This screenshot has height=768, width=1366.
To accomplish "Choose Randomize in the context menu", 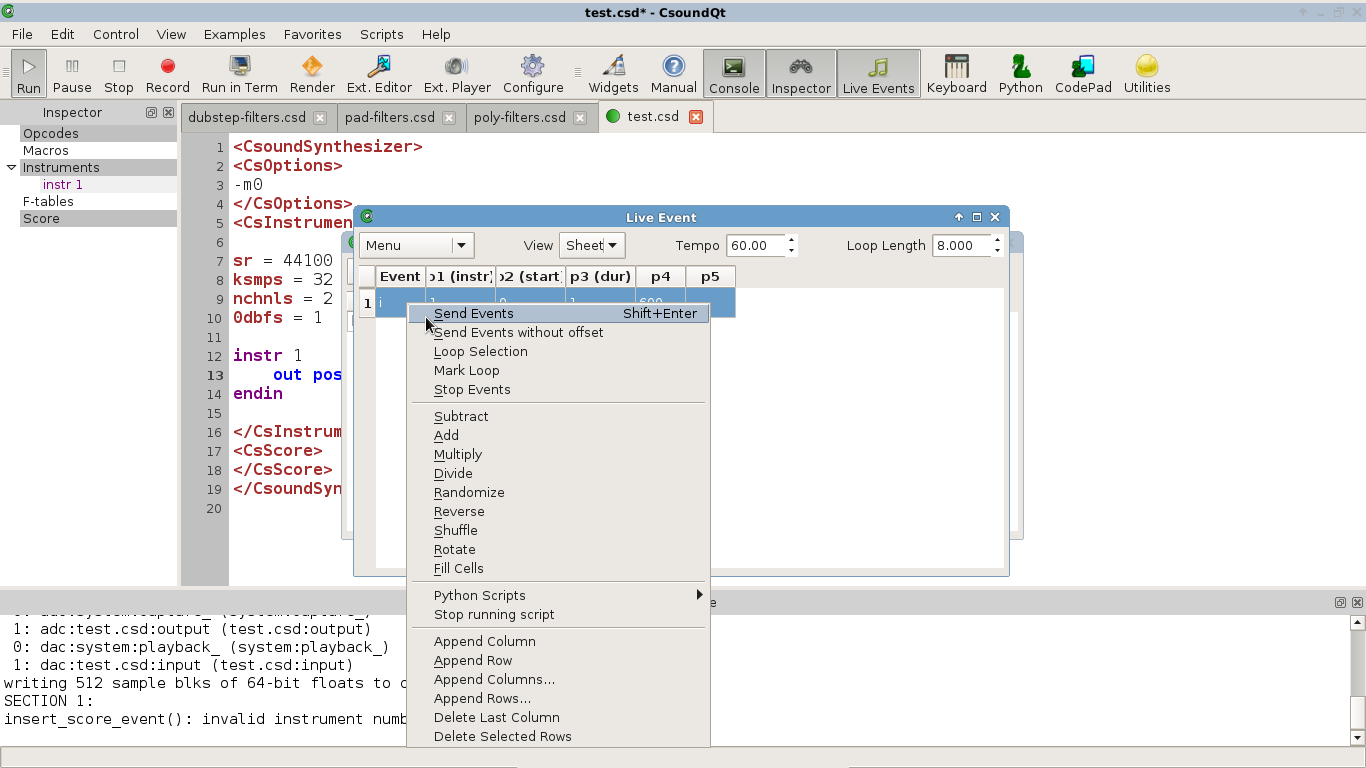I will tap(558, 492).
